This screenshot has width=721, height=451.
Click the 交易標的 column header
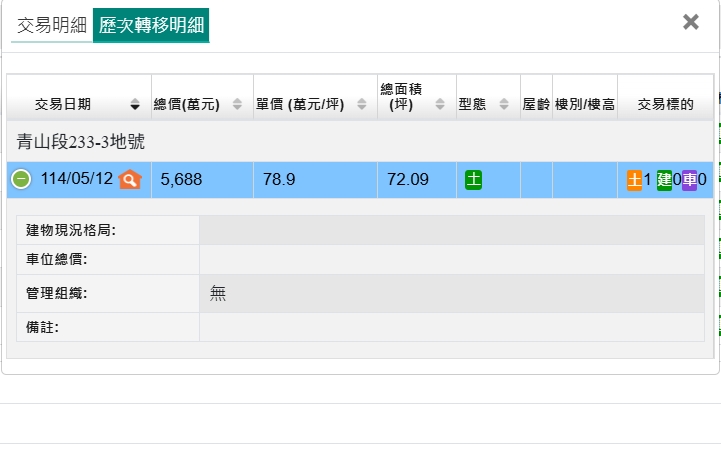pos(665,104)
